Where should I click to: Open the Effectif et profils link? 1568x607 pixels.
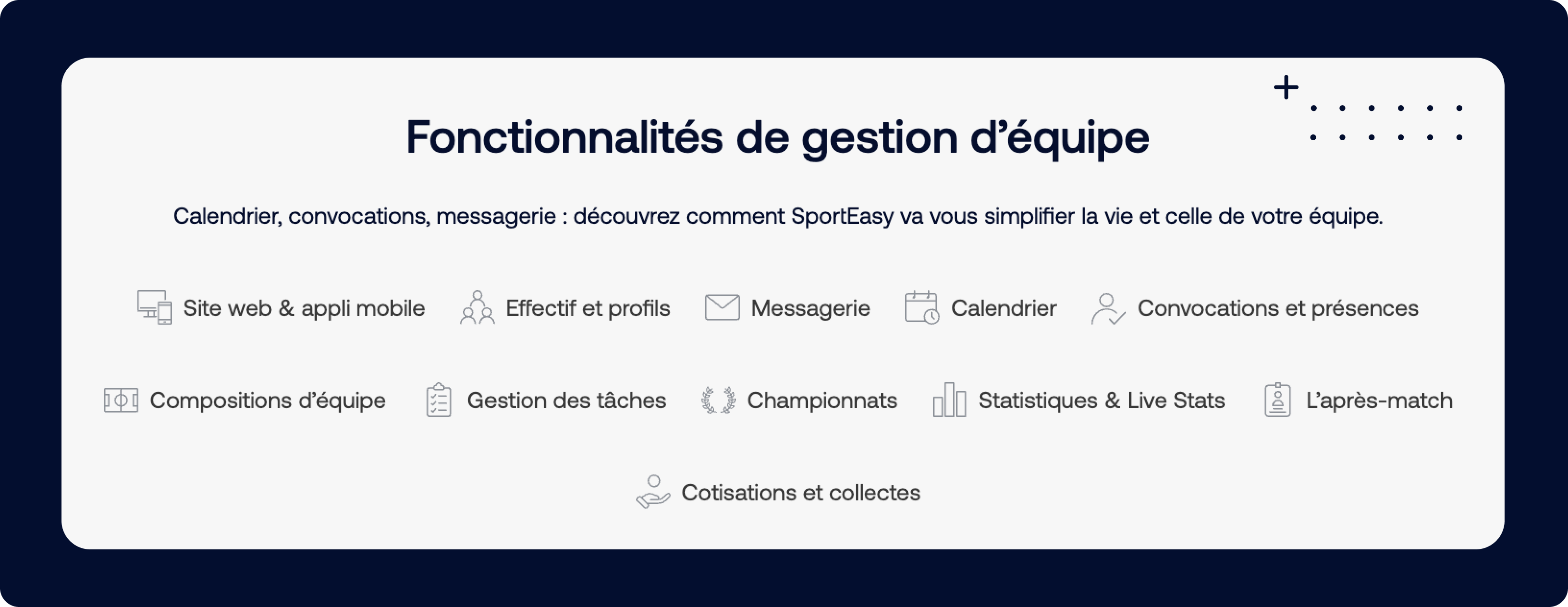(x=588, y=308)
